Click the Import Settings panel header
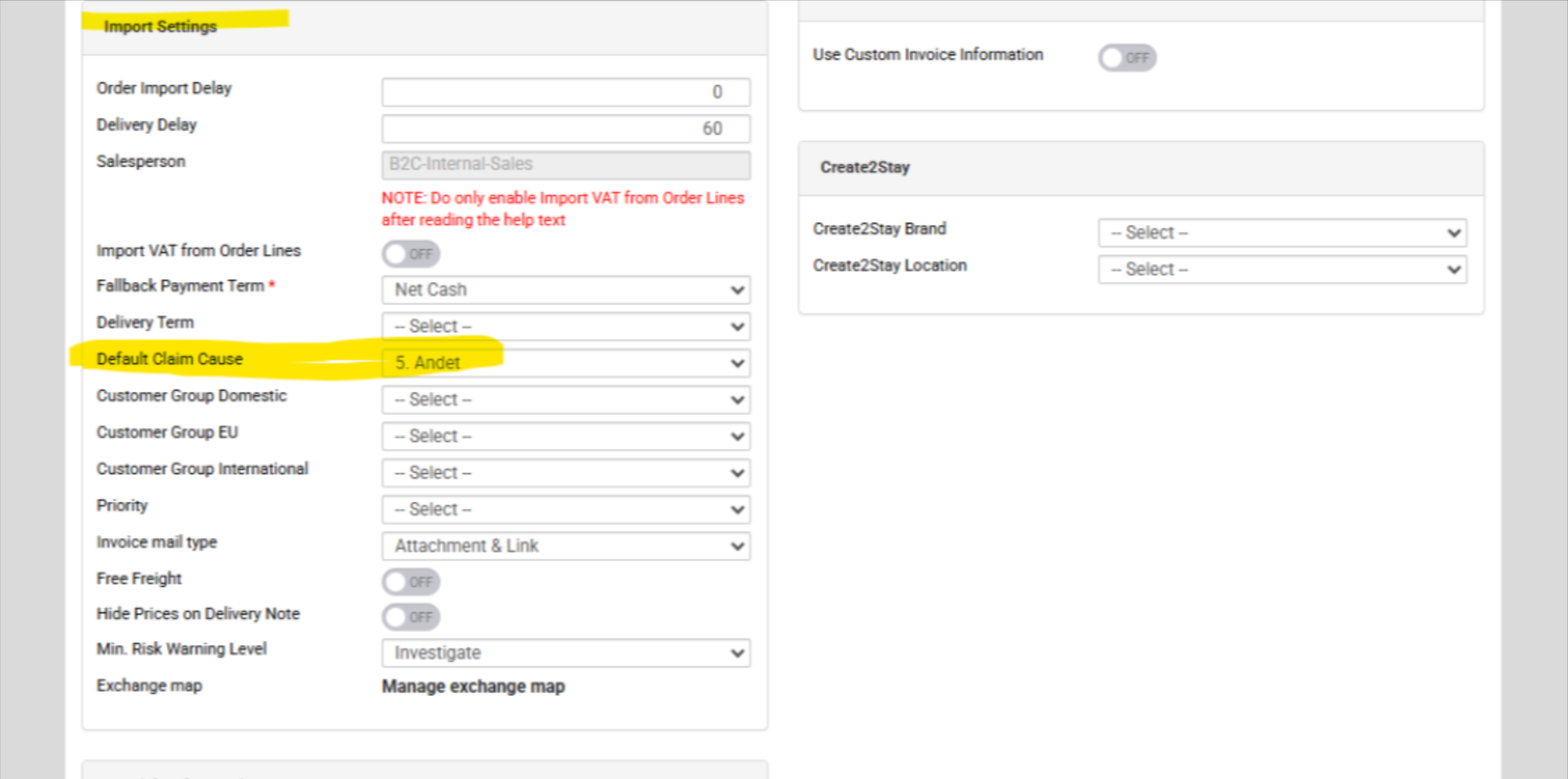Screen dimensions: 1568x779 coord(161,26)
